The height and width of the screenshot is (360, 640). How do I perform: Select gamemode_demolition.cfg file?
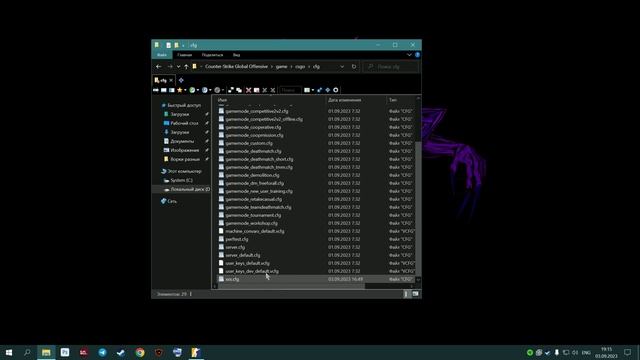coord(252,175)
